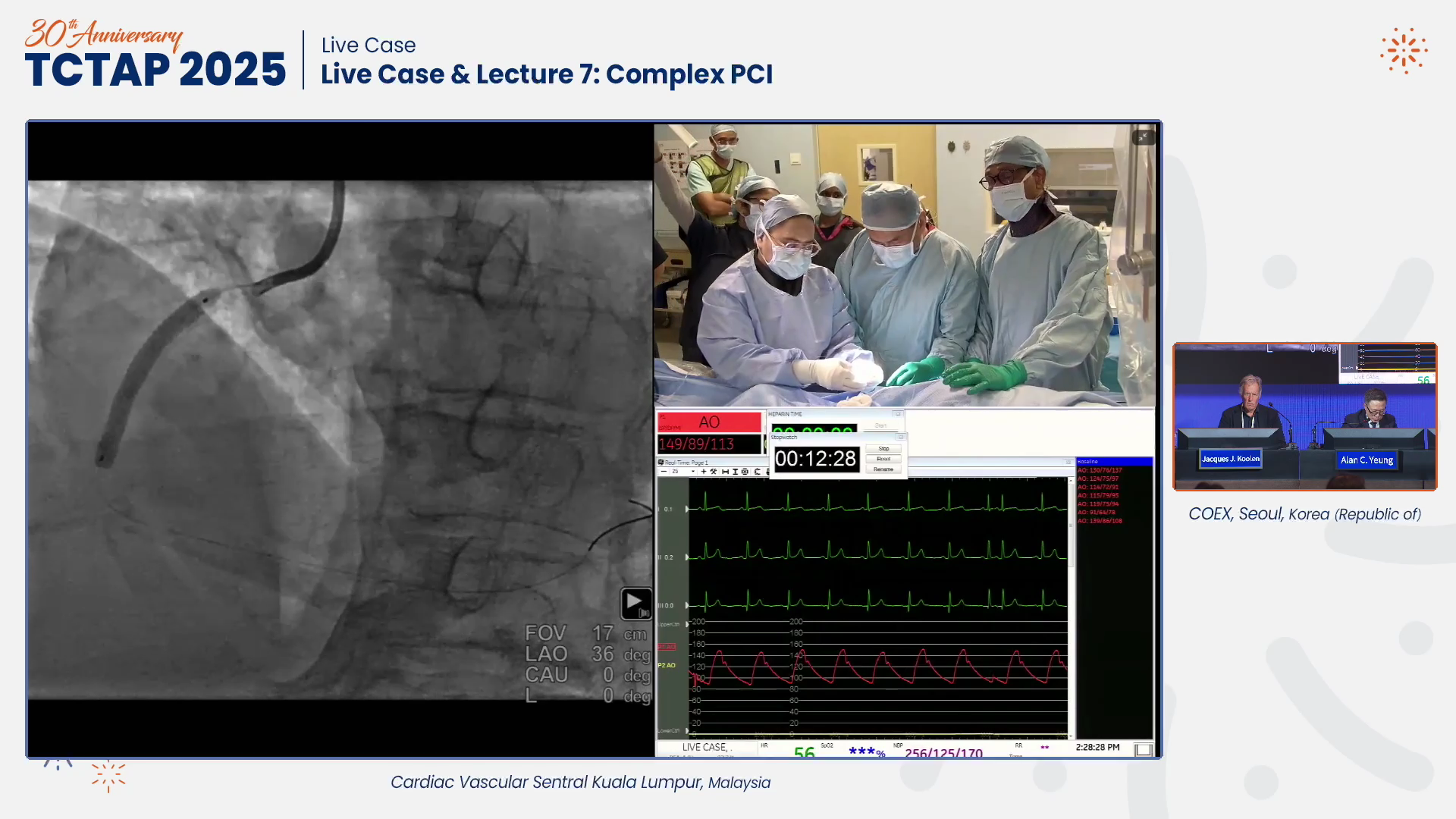1456x819 pixels.
Task: Select the AO: 114/72/91 entry
Action: coord(1098,487)
